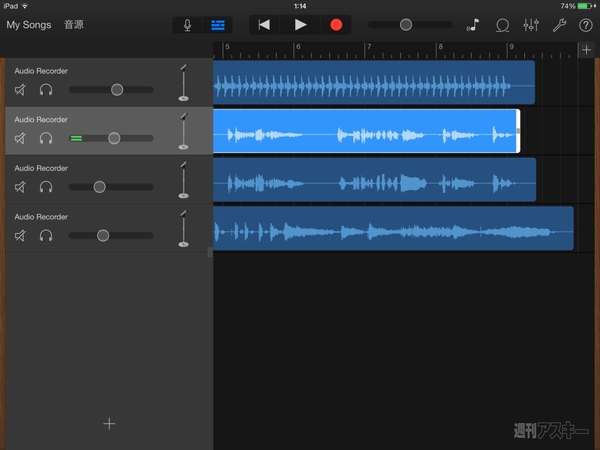Open the mixer track controls
Viewport: 600px width, 450px height.
531,25
